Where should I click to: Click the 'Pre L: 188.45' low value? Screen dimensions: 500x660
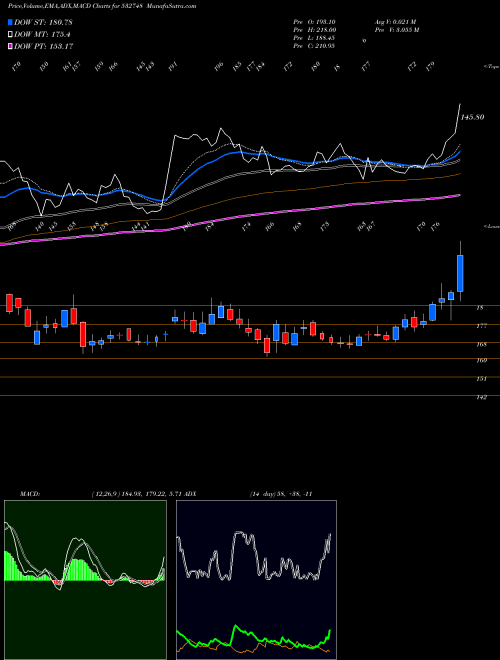tap(314, 38)
